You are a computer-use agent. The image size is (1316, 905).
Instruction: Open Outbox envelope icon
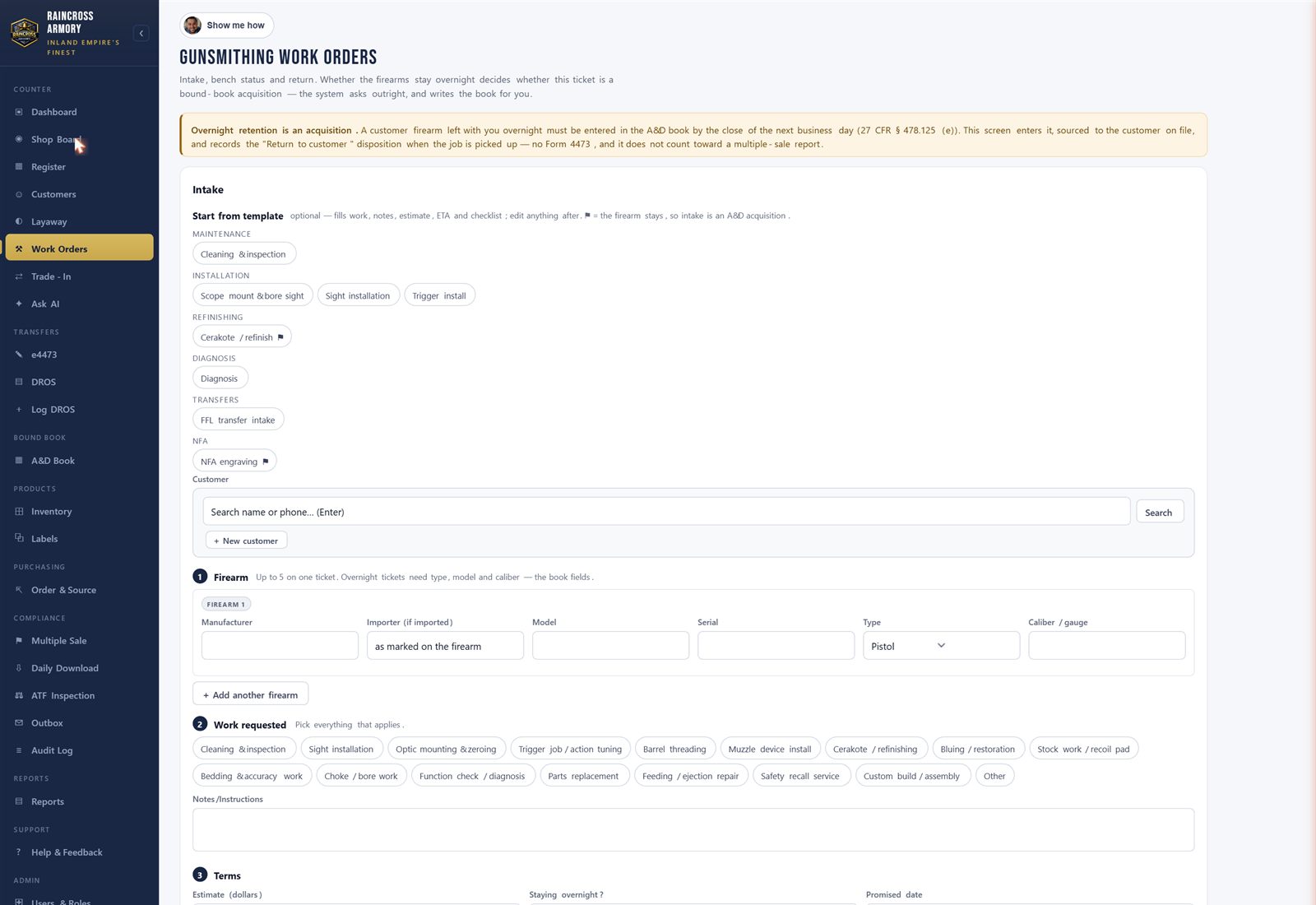point(19,723)
